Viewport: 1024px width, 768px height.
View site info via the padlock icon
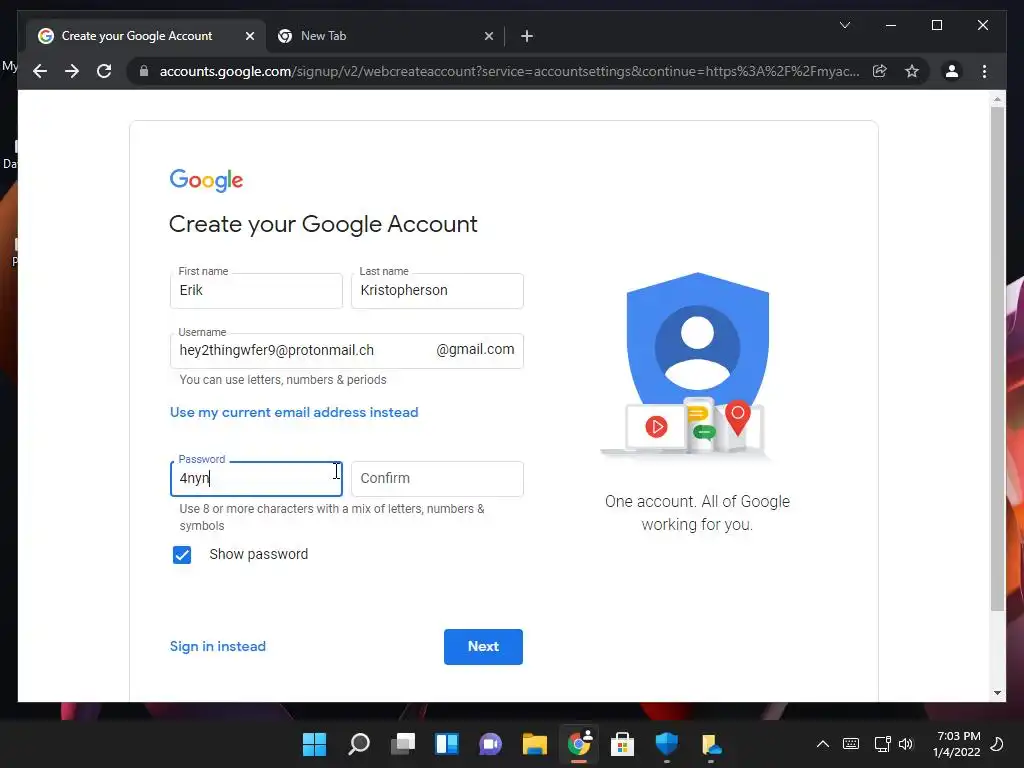pos(144,71)
